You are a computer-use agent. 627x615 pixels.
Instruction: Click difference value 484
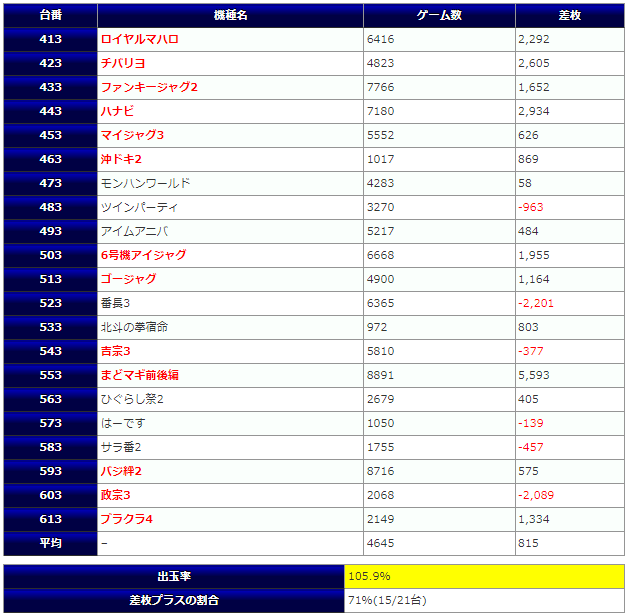click(528, 231)
